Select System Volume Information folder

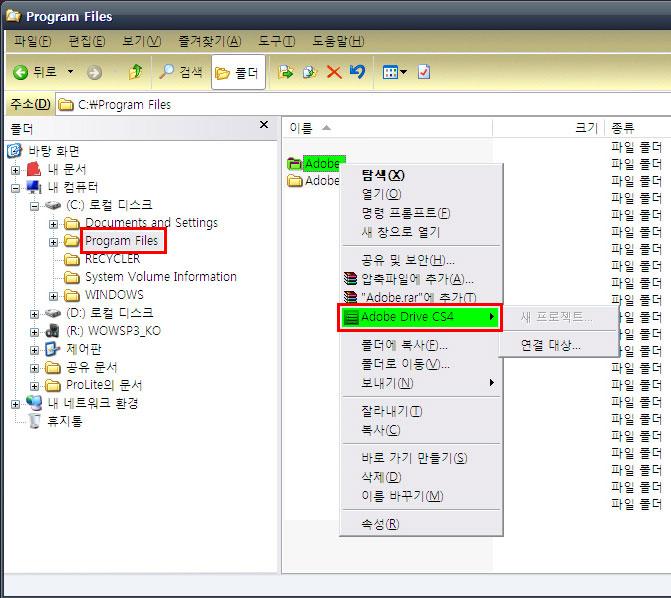coord(161,277)
